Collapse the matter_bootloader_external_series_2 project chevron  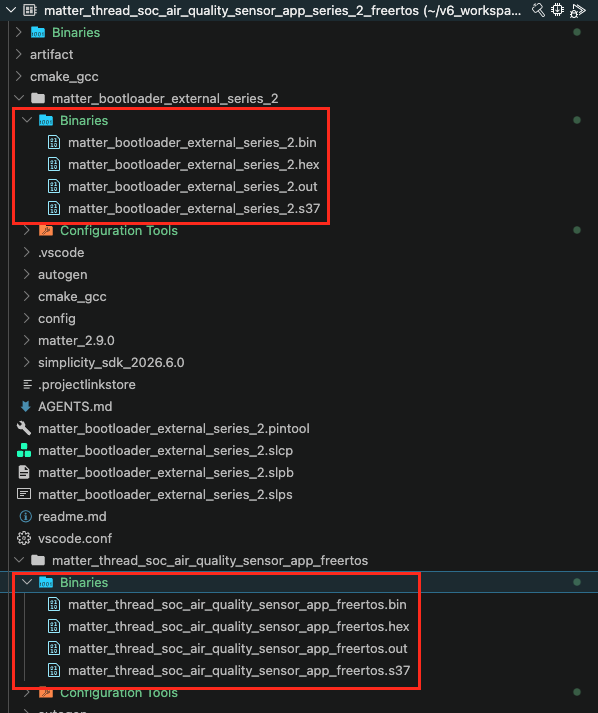[x=19, y=98]
